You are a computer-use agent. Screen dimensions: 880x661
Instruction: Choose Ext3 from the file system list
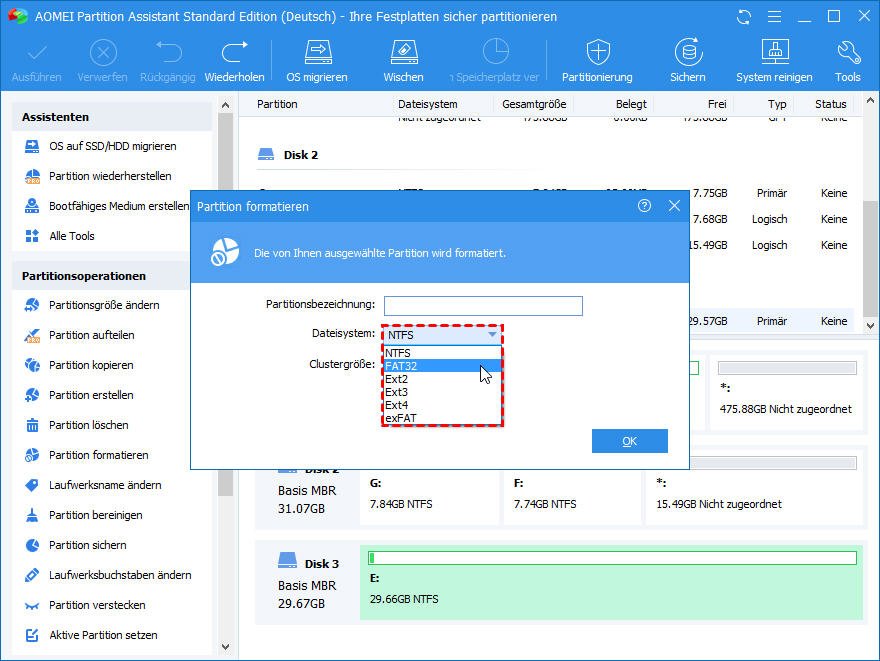[442, 392]
